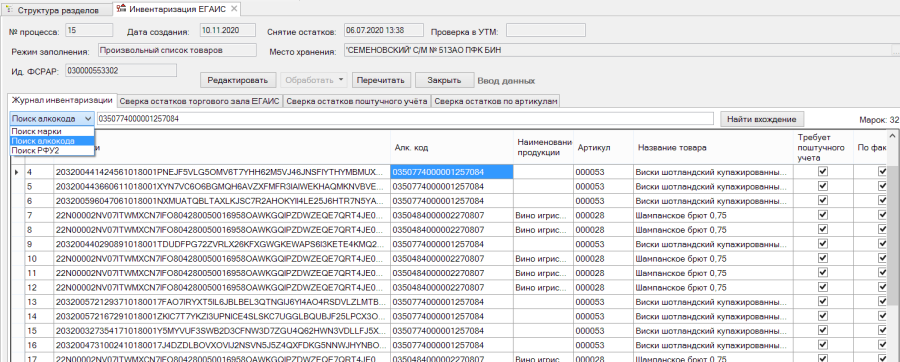Uncheck По факту checkbox in row 5

click(x=883, y=186)
